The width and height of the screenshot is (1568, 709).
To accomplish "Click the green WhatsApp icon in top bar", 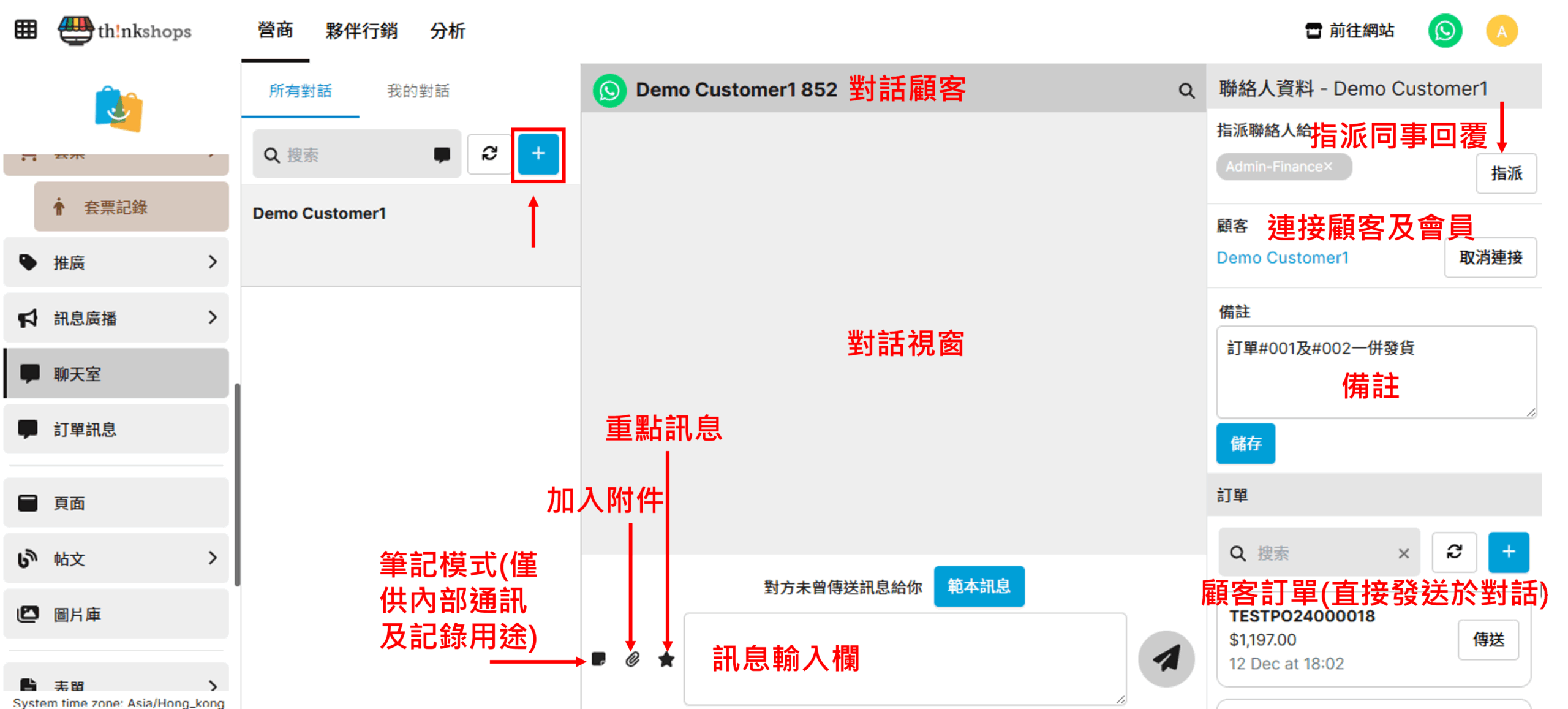I will coord(1445,31).
